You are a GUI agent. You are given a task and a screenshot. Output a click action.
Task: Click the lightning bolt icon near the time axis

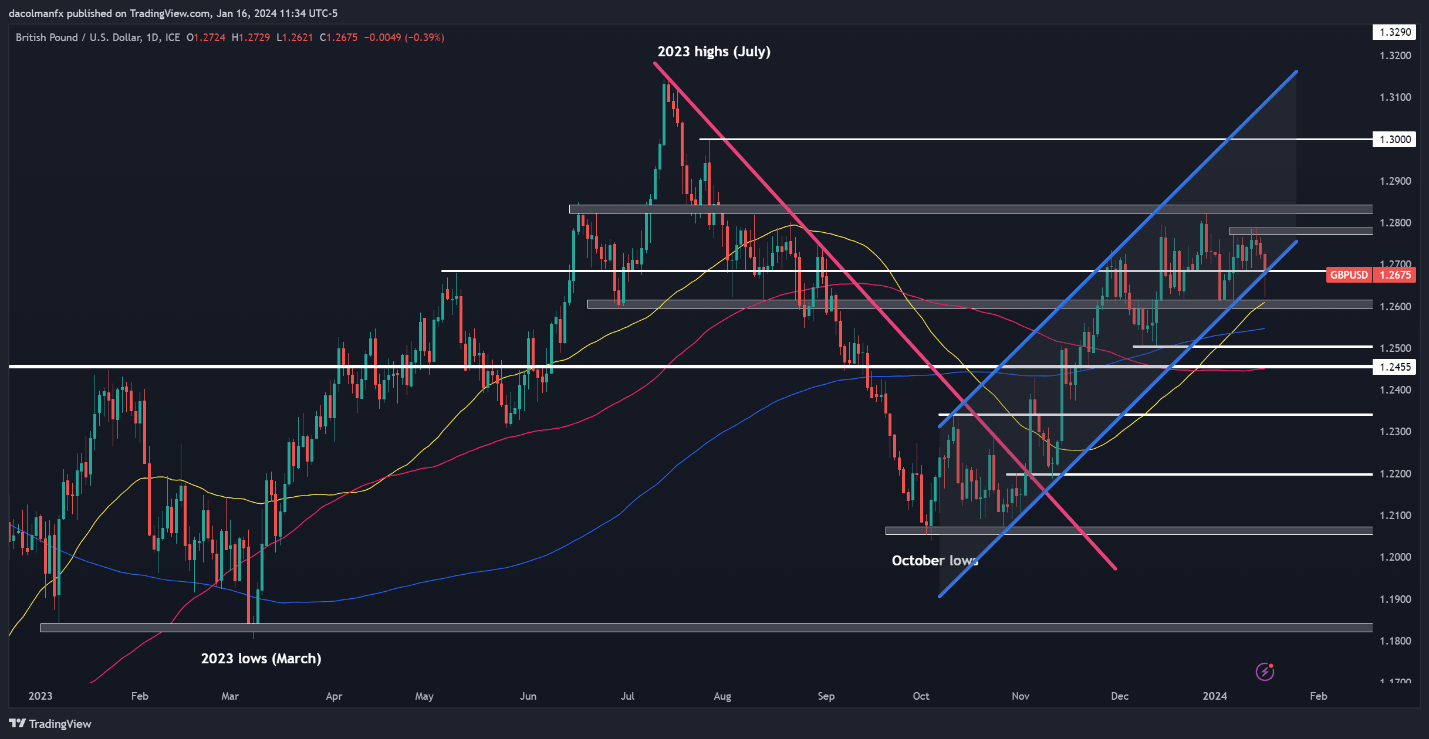(1265, 671)
